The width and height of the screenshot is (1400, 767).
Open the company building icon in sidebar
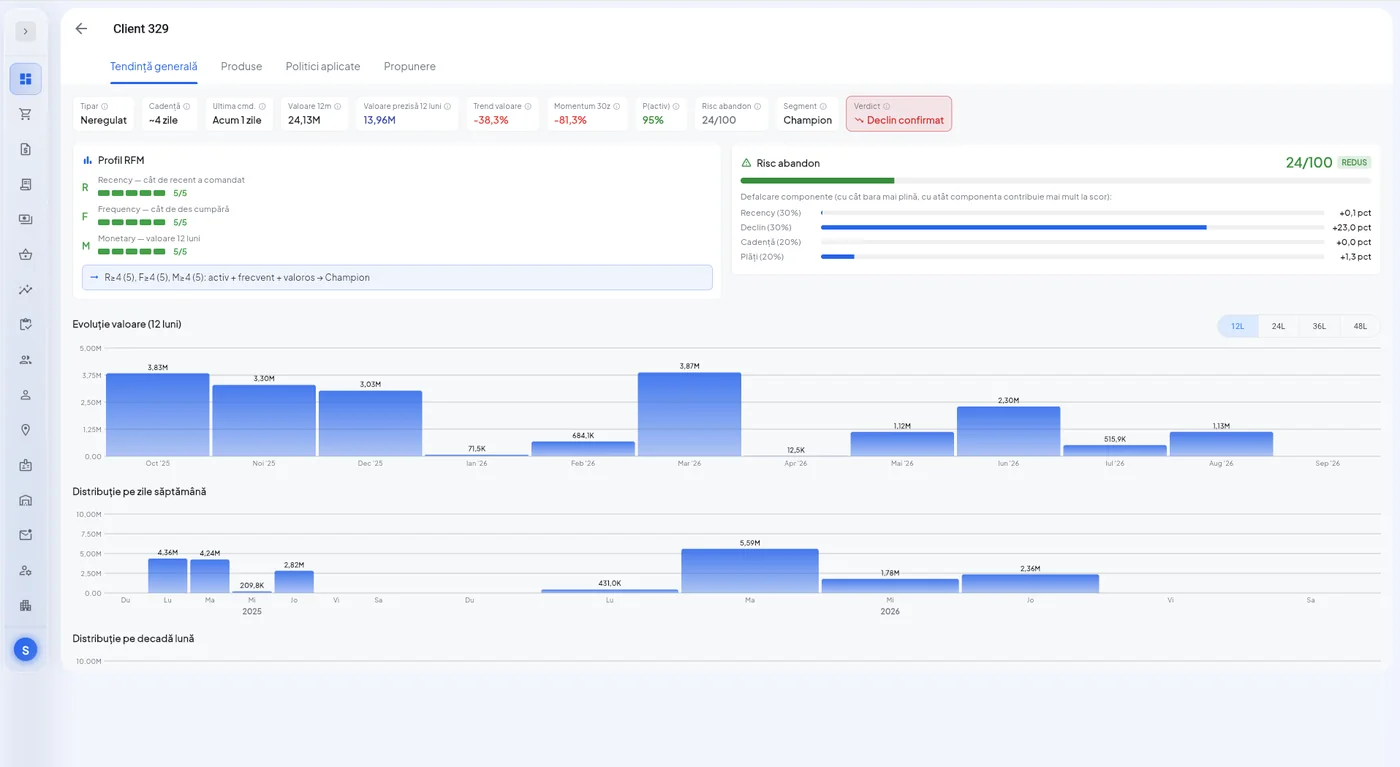click(26, 605)
